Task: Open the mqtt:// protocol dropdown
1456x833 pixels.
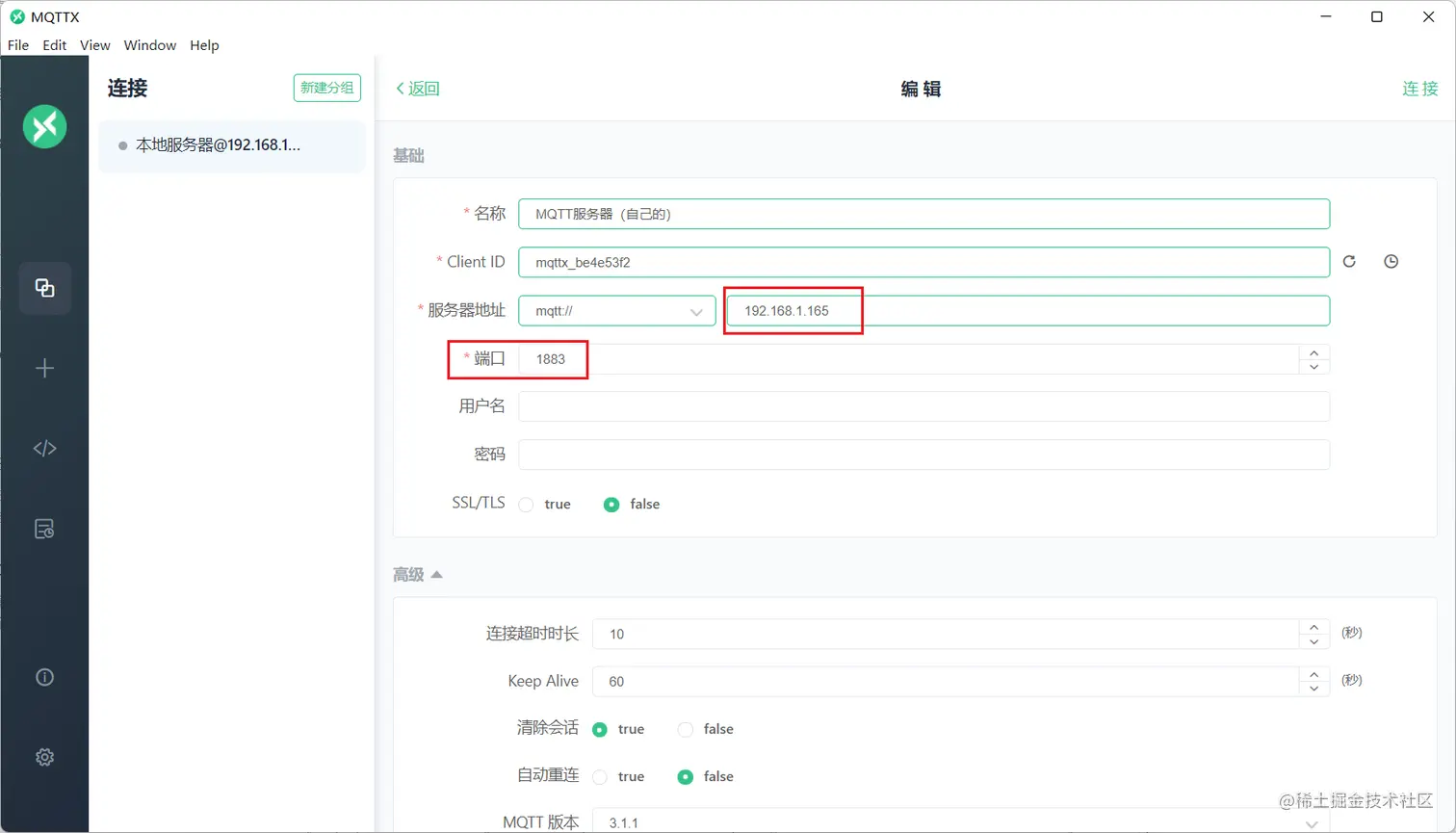Action: click(617, 311)
